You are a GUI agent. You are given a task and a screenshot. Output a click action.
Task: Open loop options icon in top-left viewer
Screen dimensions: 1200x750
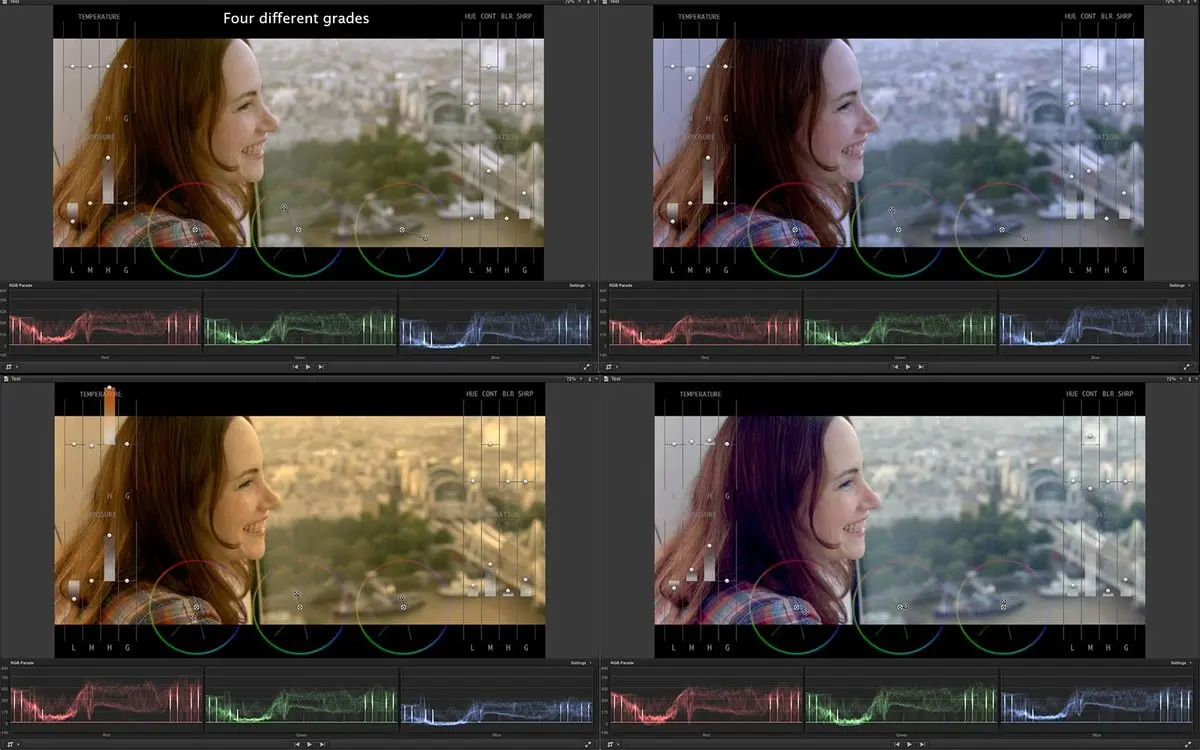point(9,367)
